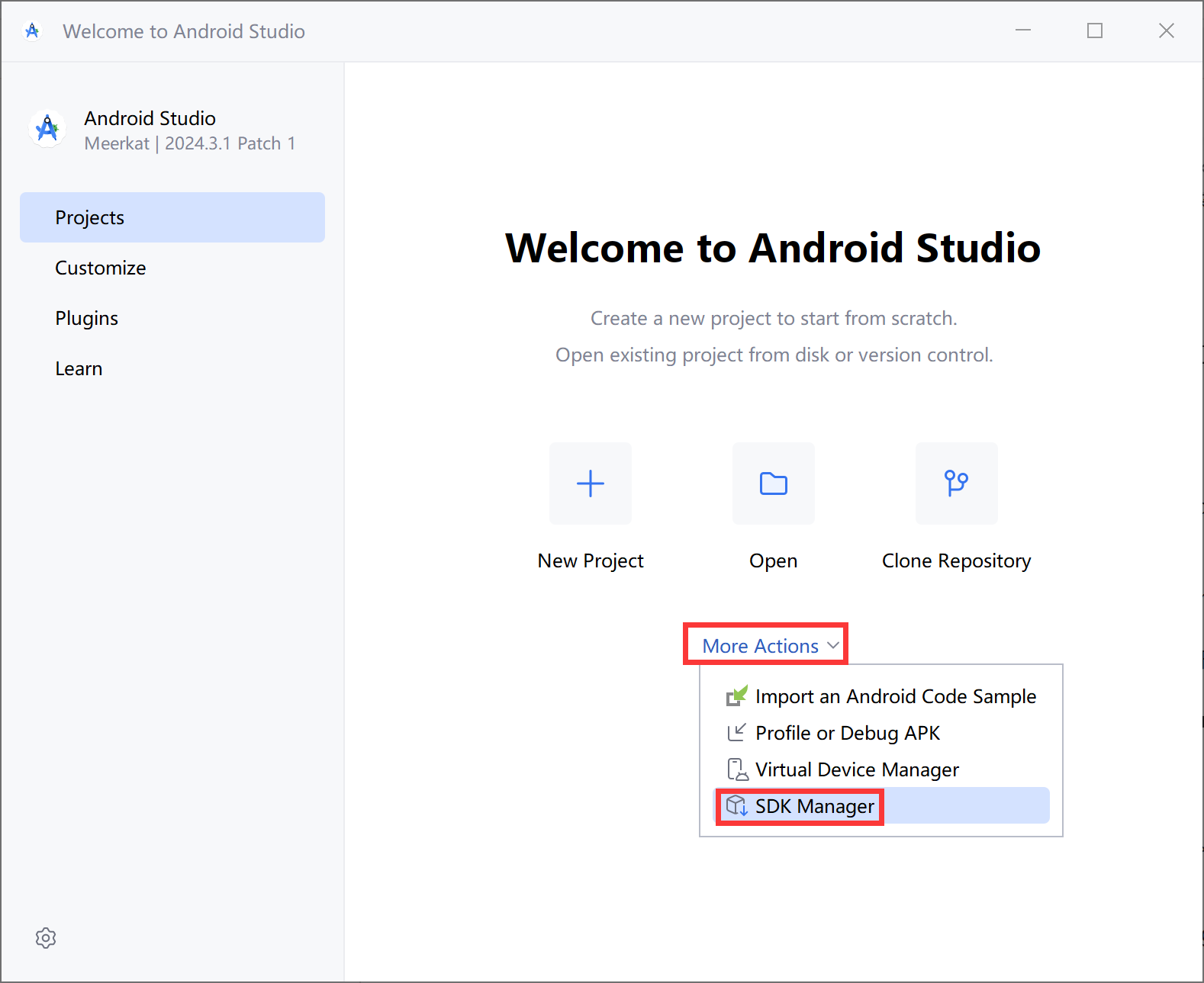Click the 'Meerkat | 2024.3.1 Patch 1' text

(190, 143)
